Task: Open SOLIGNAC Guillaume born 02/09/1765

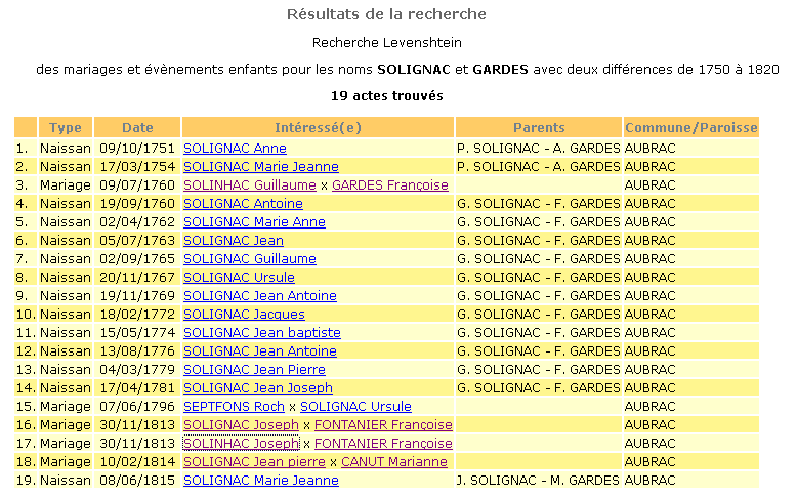Action: point(250,259)
